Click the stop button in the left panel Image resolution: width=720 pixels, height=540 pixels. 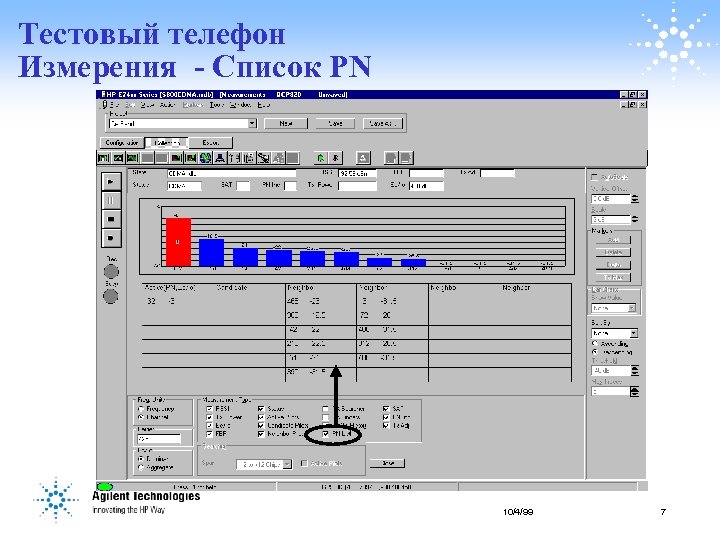[x=111, y=219]
